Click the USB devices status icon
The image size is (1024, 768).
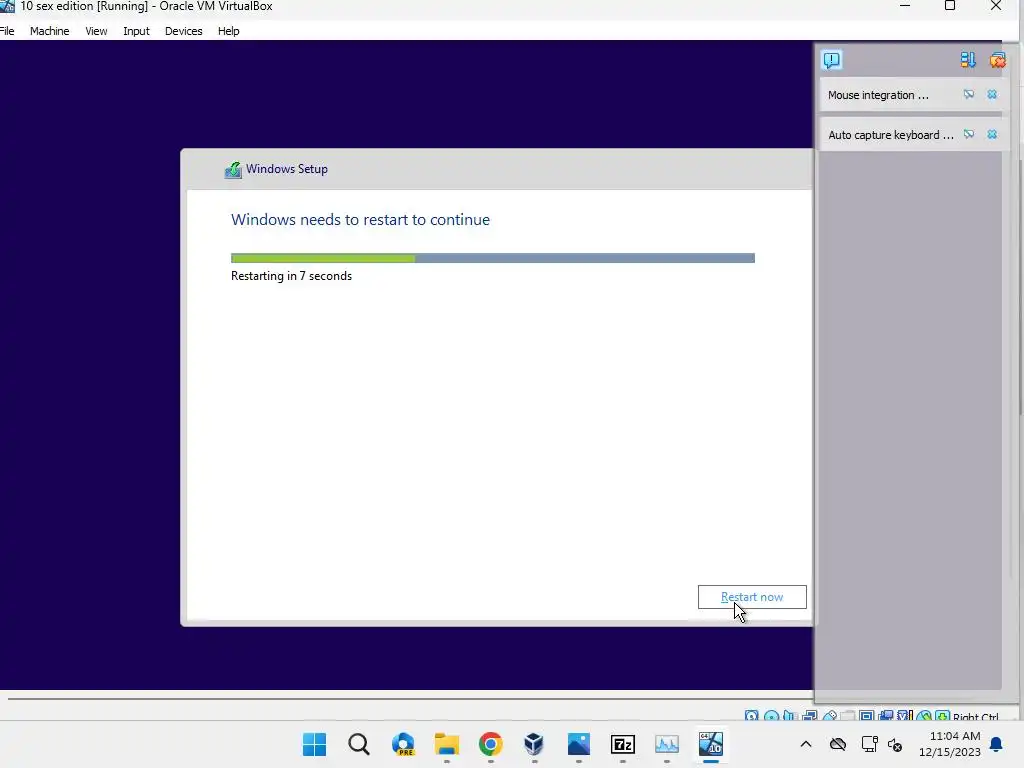pyautogui.click(x=830, y=716)
